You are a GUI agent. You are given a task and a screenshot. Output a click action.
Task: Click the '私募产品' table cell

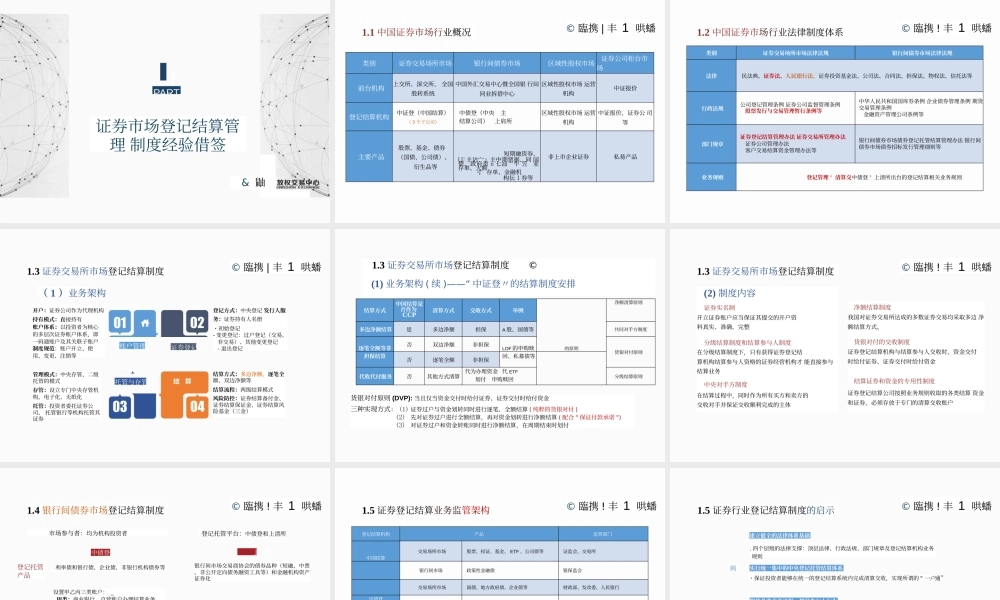[x=625, y=156]
